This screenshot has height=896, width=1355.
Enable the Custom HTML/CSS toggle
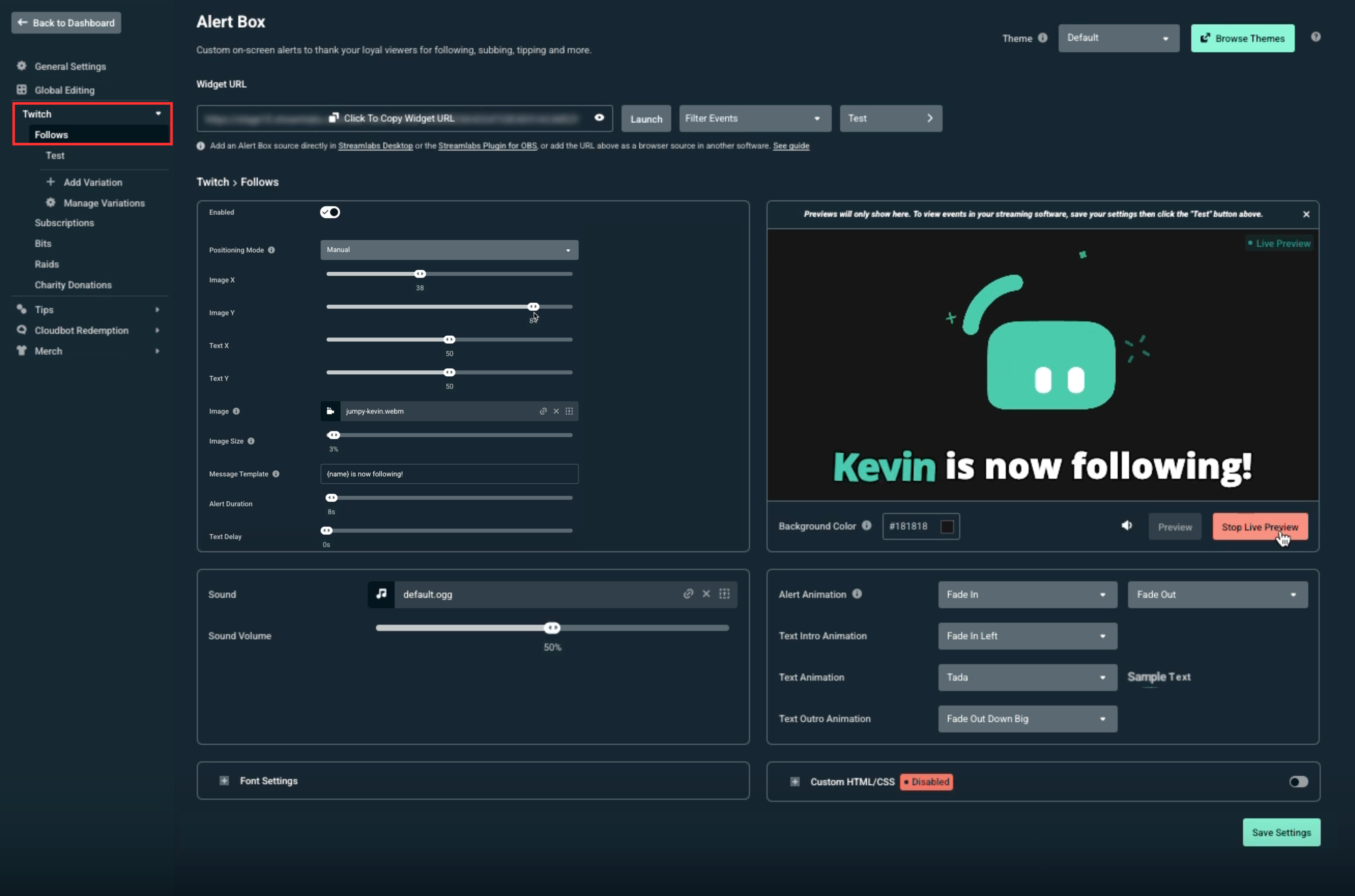coord(1298,781)
